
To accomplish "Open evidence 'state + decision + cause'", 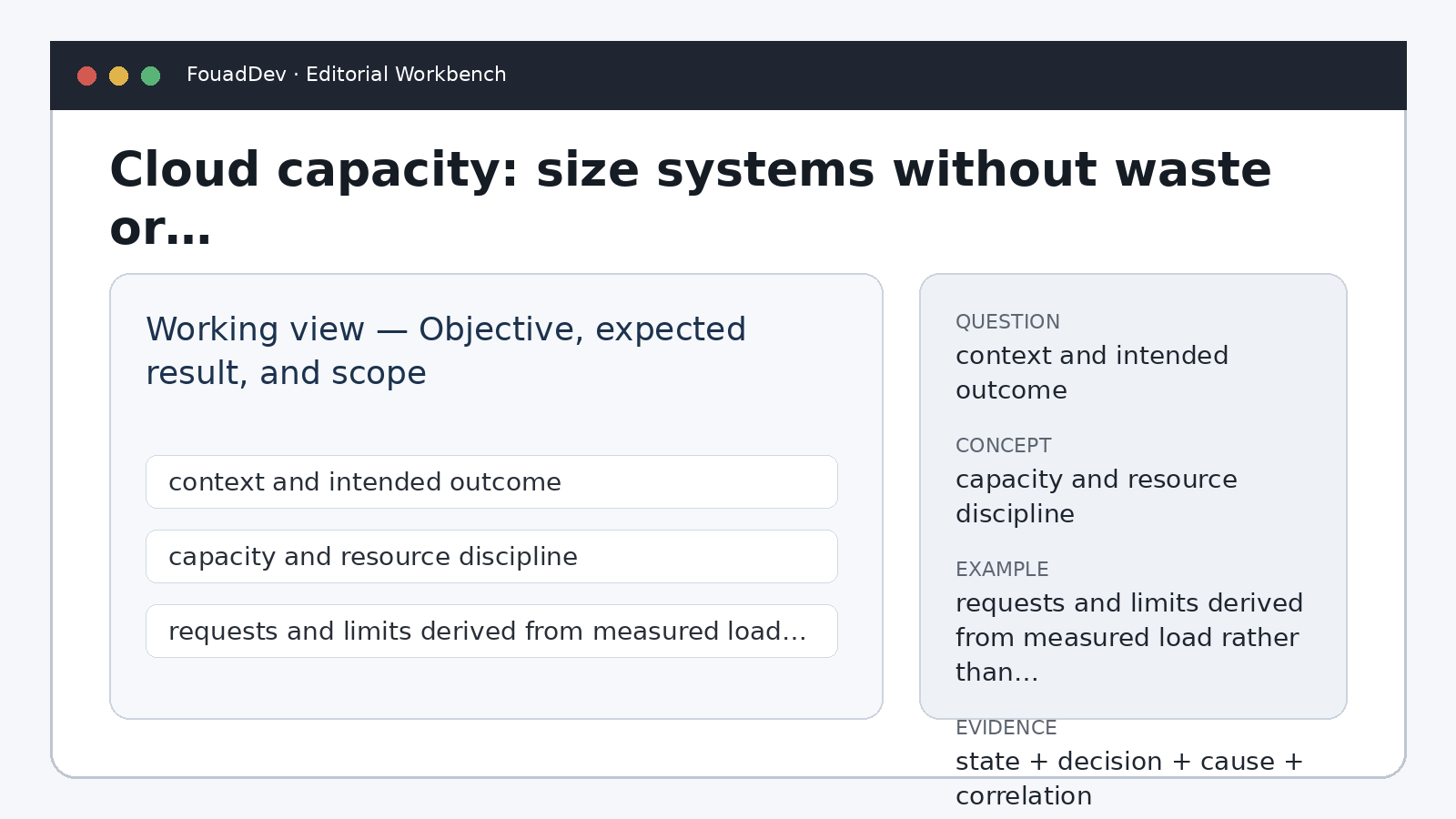I will (1129, 779).
